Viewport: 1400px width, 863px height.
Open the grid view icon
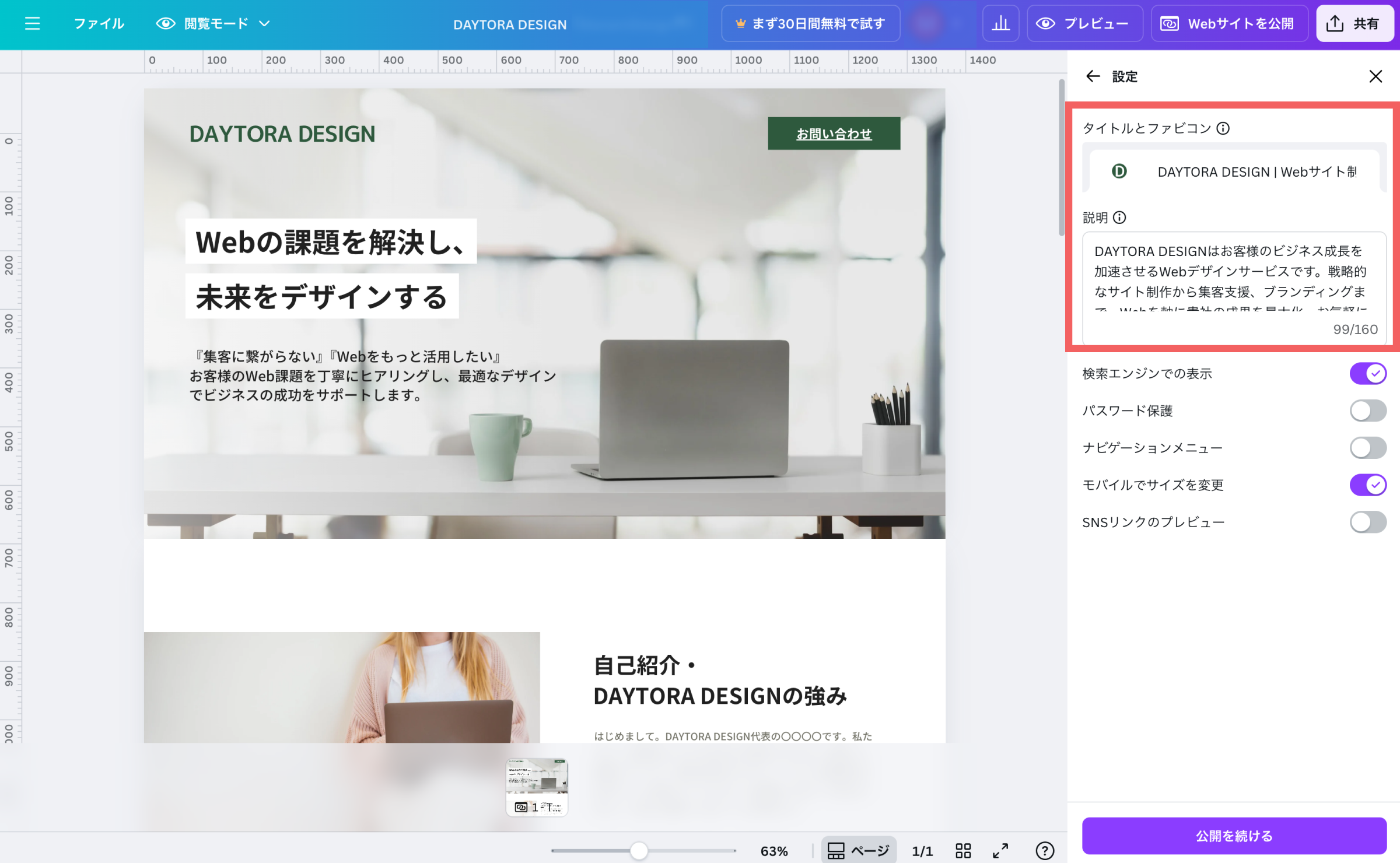(x=963, y=851)
